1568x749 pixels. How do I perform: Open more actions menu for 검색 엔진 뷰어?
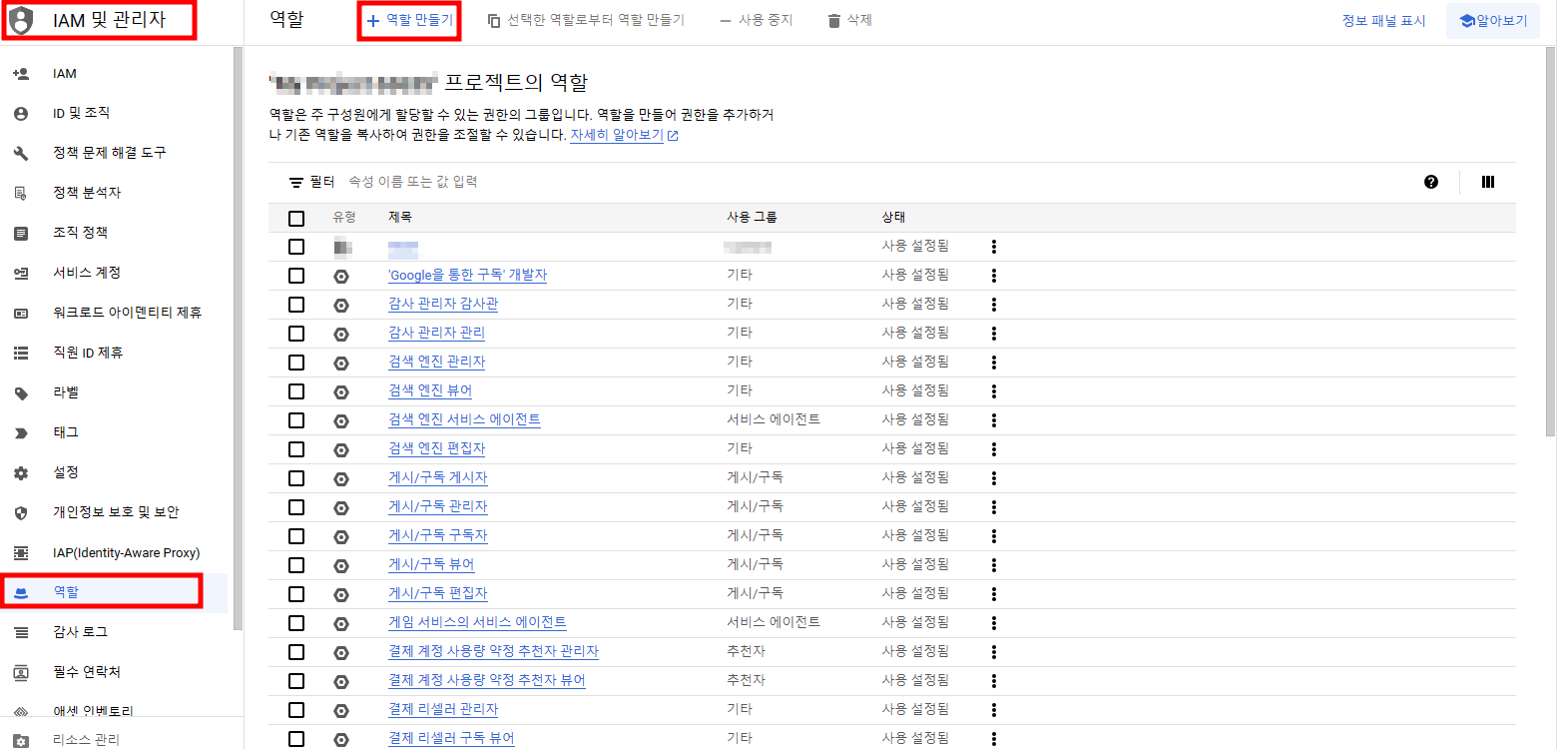(994, 391)
